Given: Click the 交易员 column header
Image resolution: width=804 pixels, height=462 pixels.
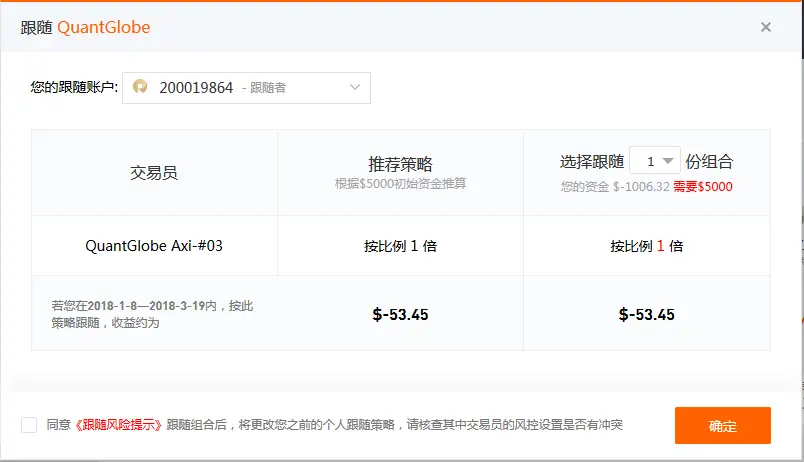Looking at the screenshot, I should (154, 173).
